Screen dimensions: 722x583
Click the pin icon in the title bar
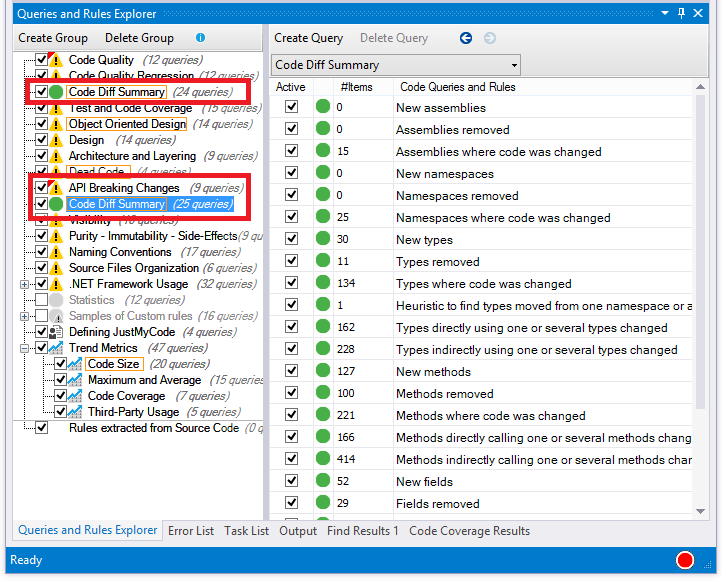click(x=681, y=13)
